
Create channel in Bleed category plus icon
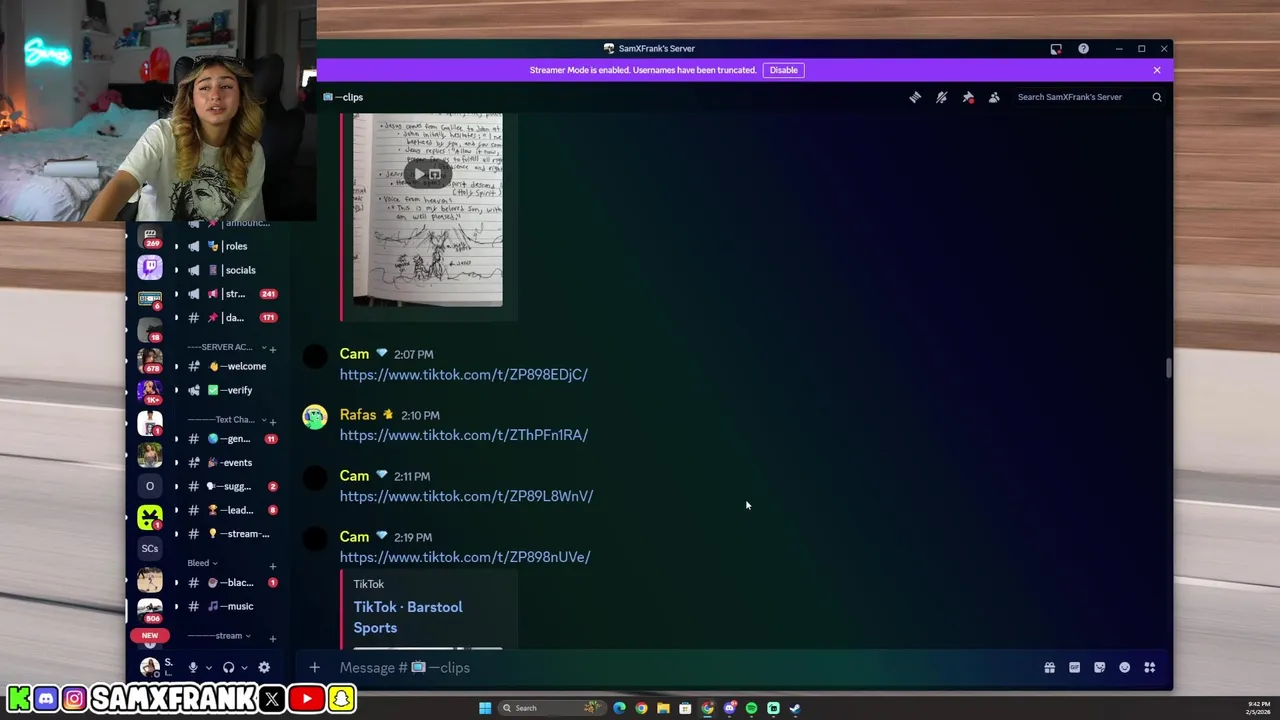[x=273, y=566]
